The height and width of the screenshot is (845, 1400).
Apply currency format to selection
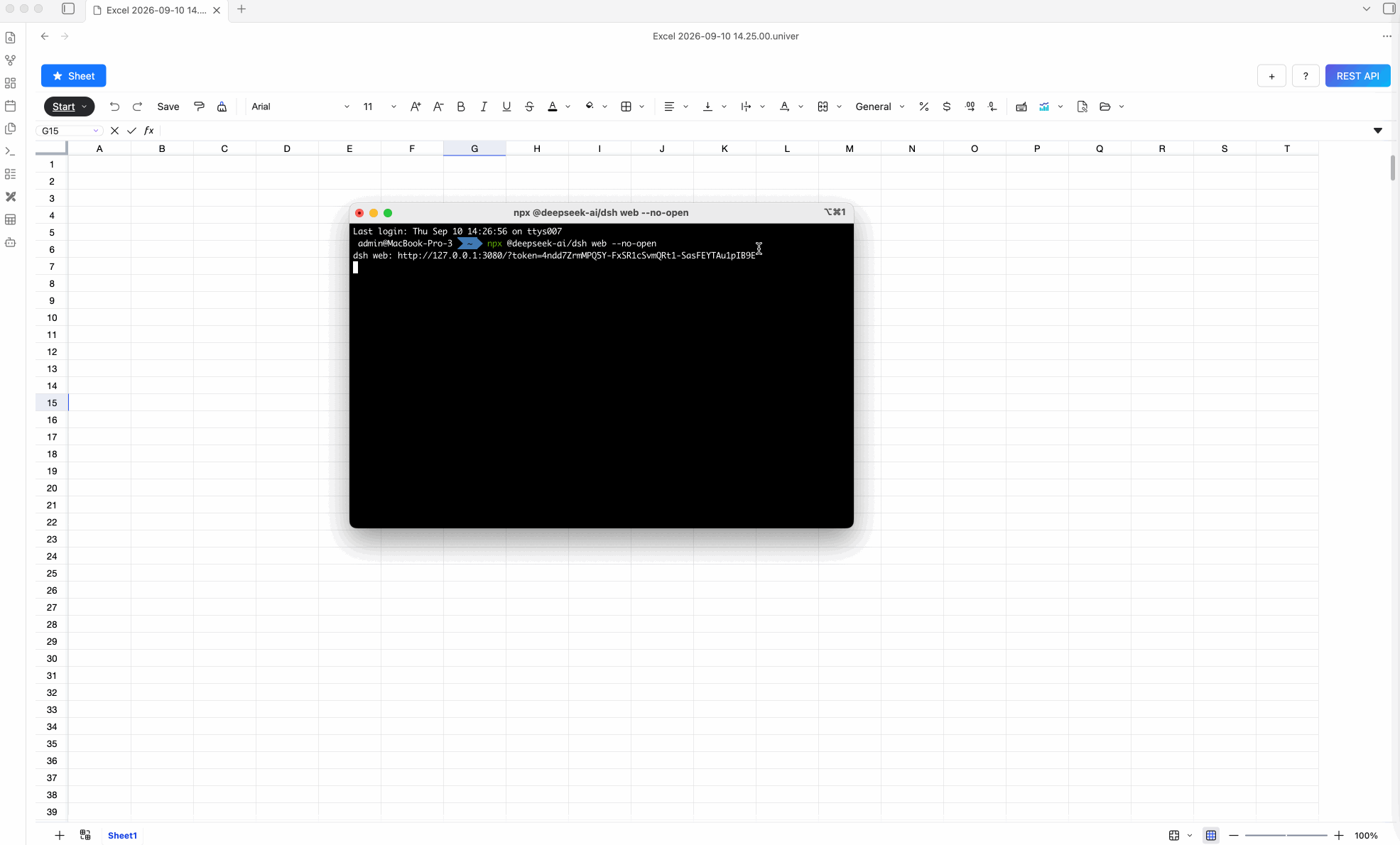(x=947, y=107)
